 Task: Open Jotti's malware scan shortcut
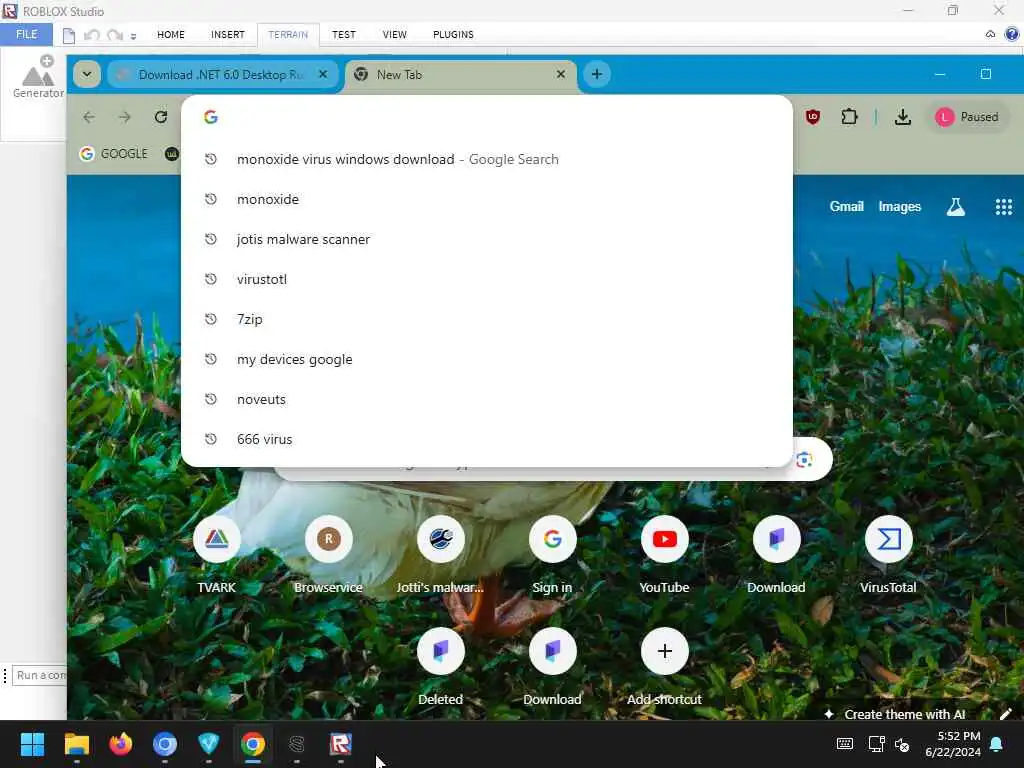point(440,555)
